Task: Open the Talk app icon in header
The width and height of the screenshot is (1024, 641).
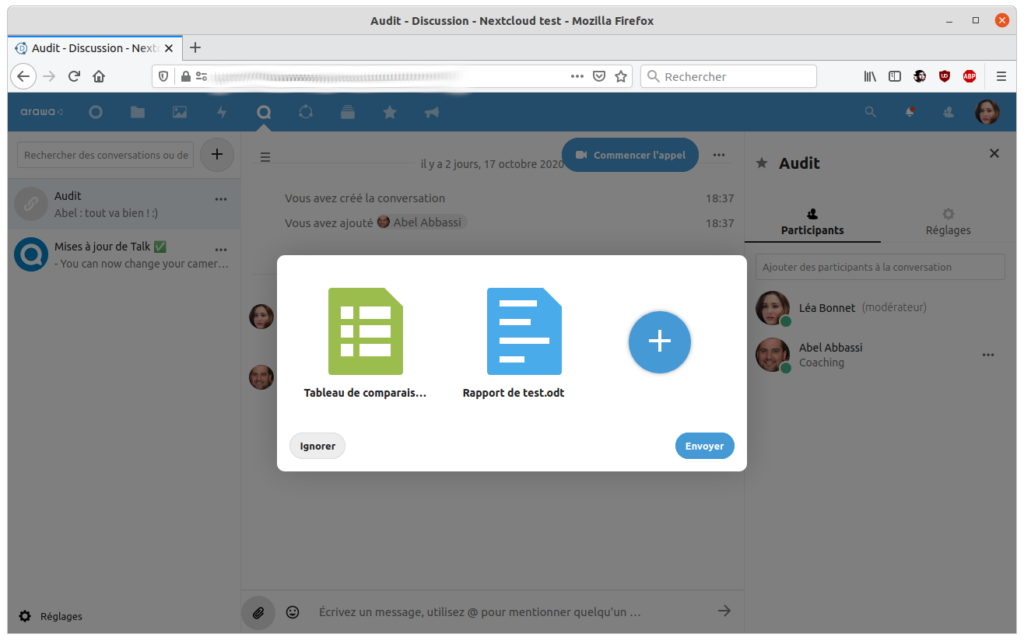Action: [263, 112]
